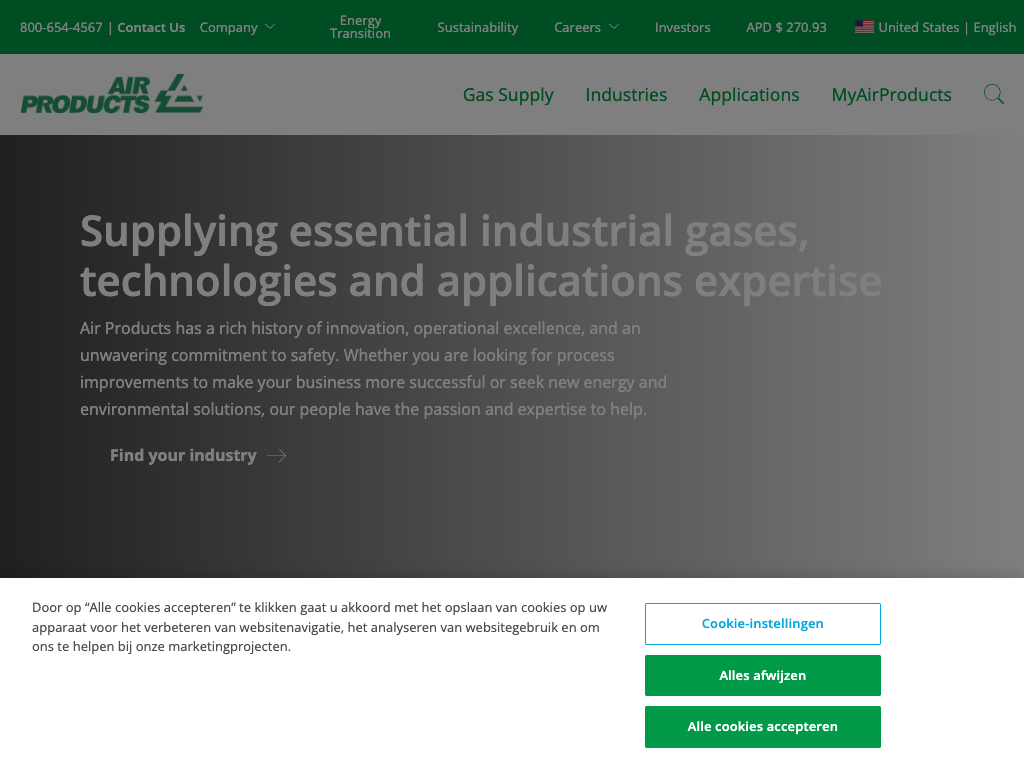Click the hero headline about supplying industrial gases
This screenshot has width=1024, height=768.
click(x=481, y=257)
